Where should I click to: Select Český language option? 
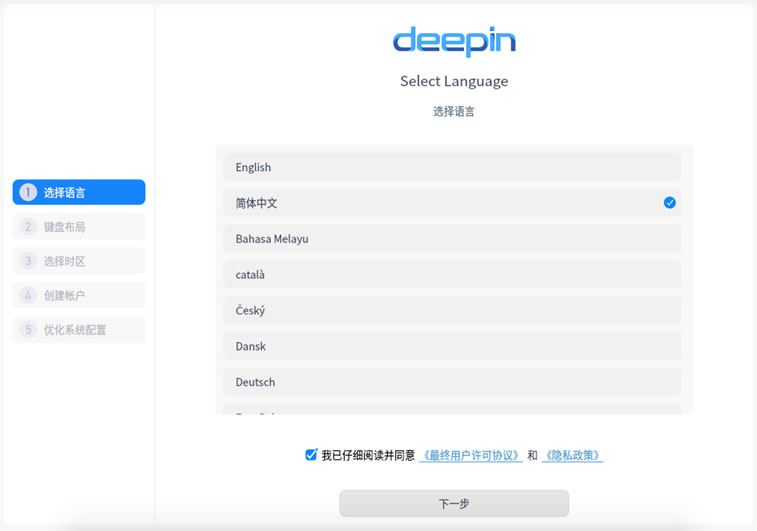point(452,310)
